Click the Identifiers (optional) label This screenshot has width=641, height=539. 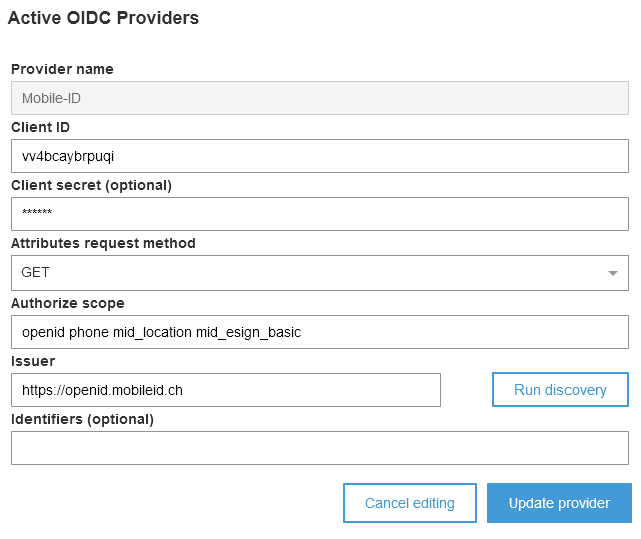(x=82, y=419)
